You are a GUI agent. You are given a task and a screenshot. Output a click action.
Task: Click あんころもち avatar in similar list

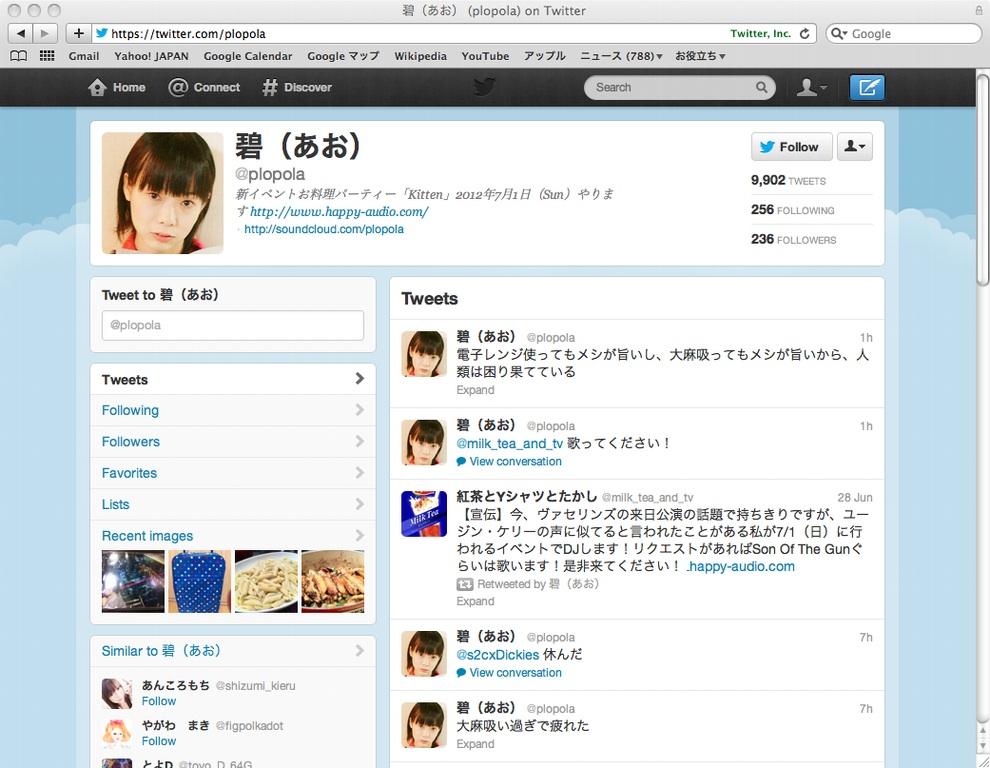[117, 693]
